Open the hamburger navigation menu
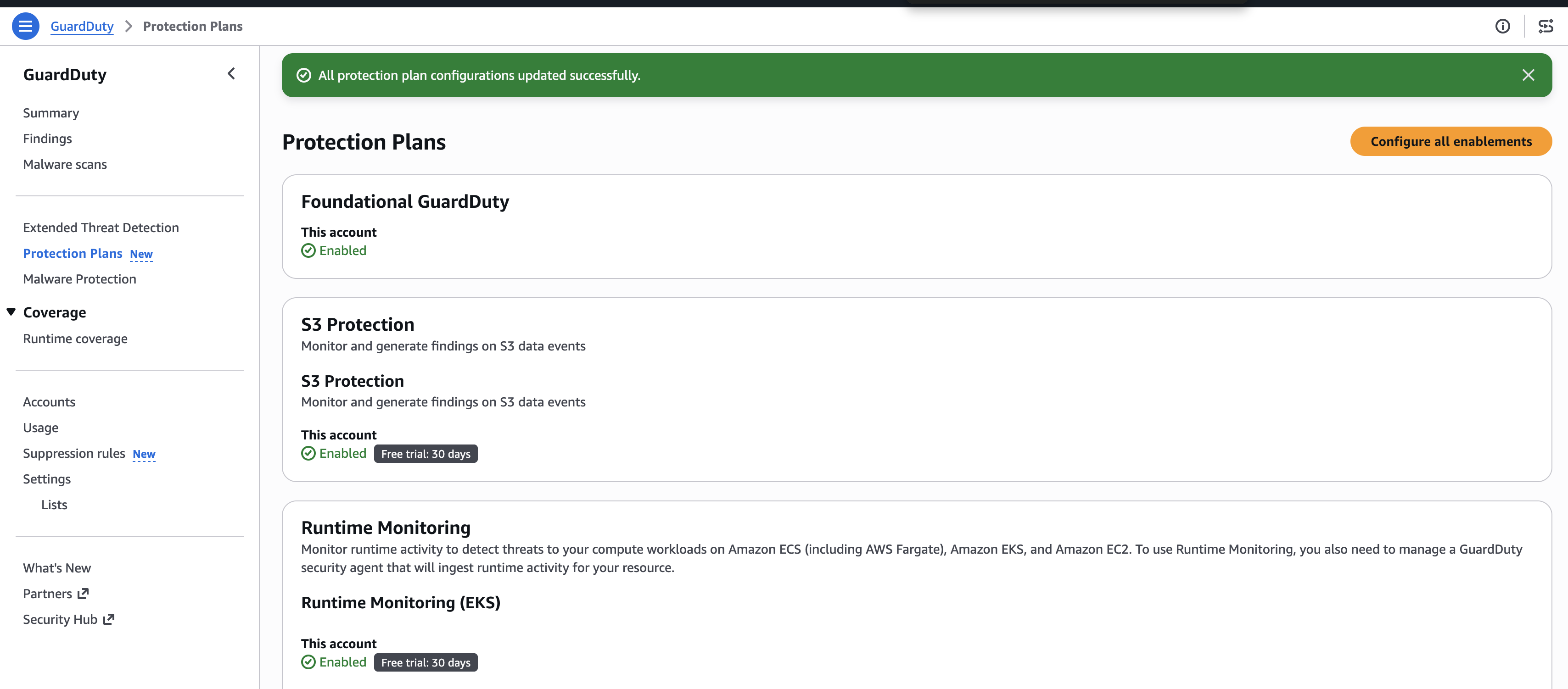 (26, 26)
